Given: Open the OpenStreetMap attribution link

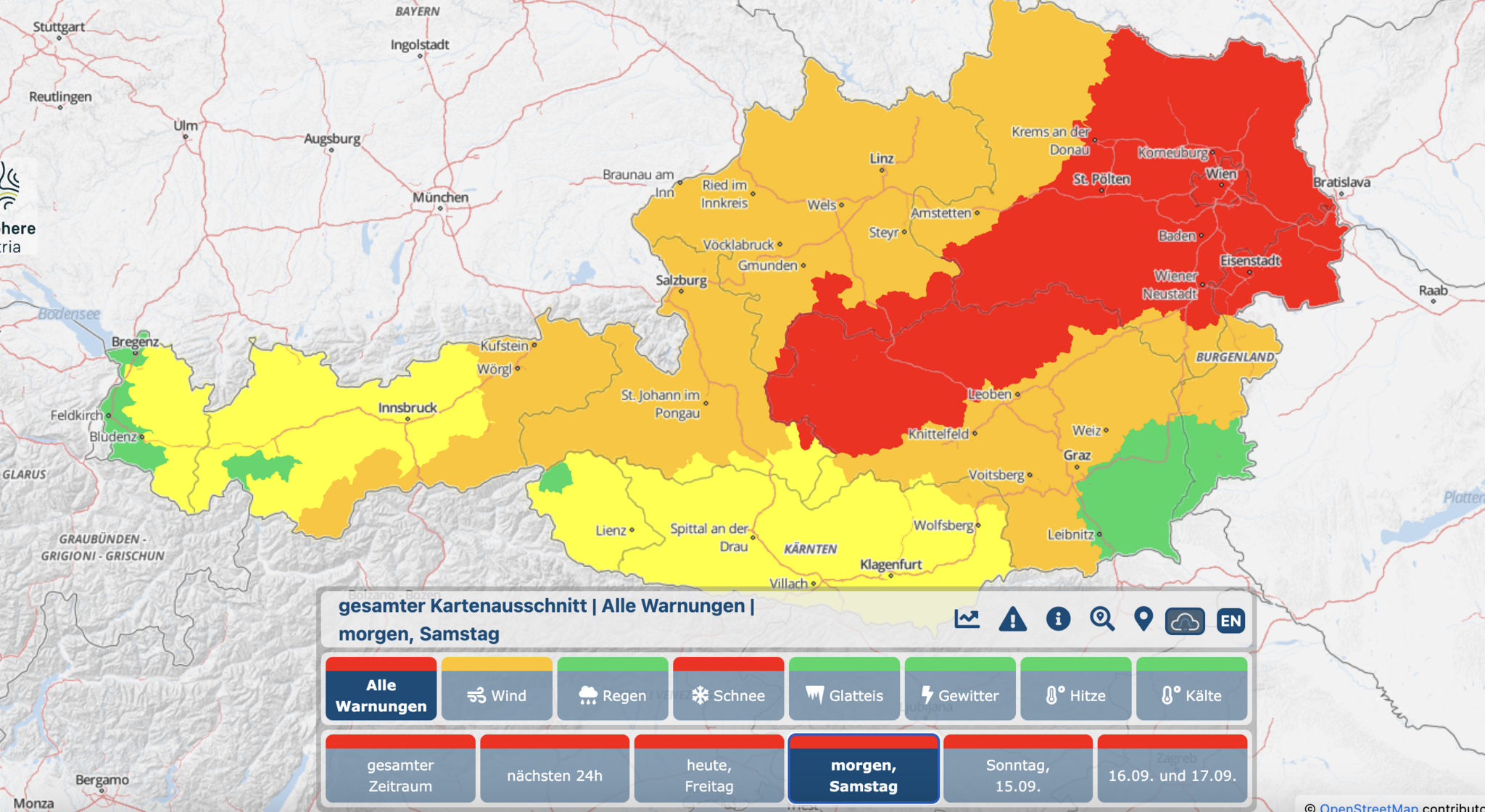Looking at the screenshot, I should click(x=1368, y=806).
